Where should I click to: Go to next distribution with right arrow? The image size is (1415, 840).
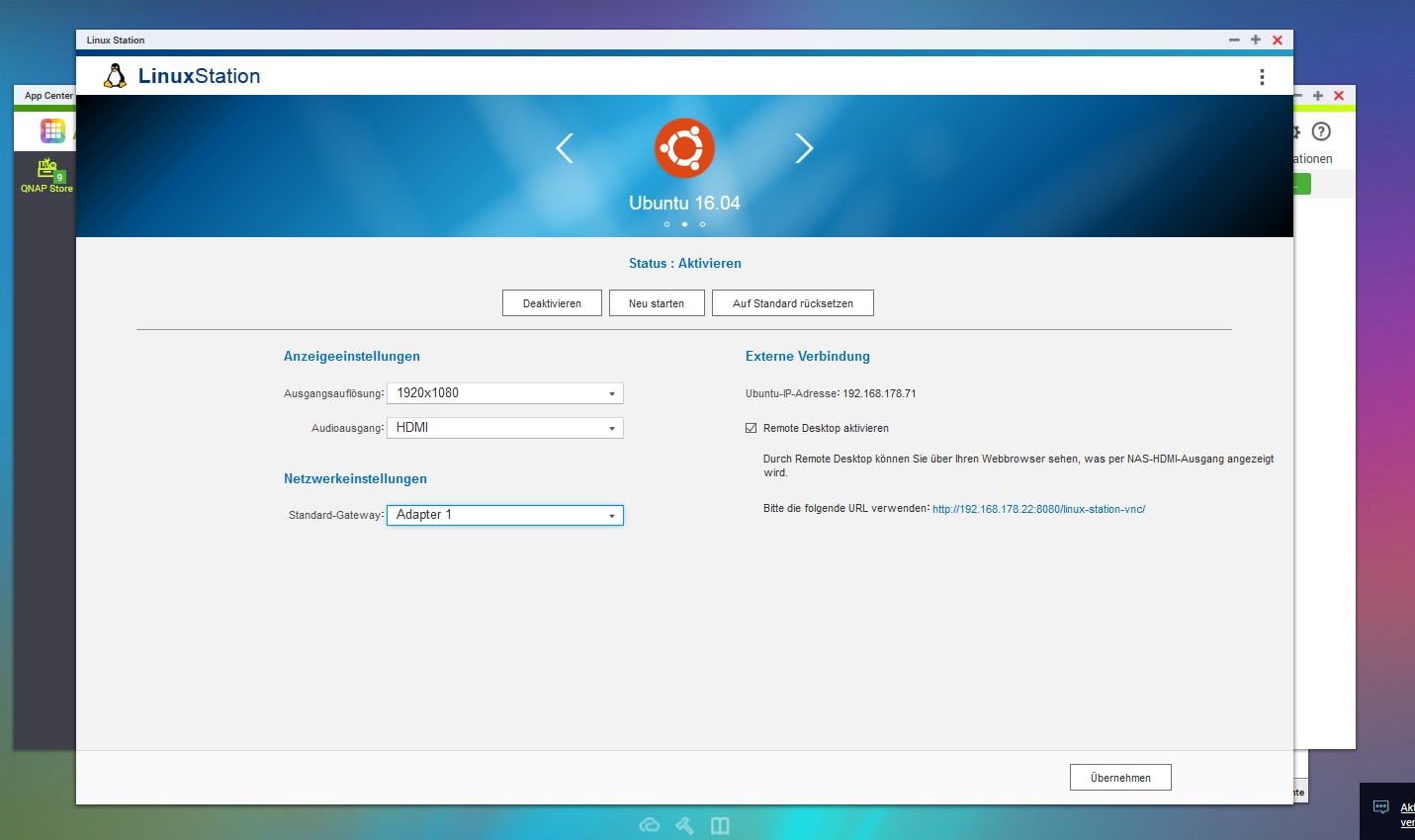click(x=804, y=148)
